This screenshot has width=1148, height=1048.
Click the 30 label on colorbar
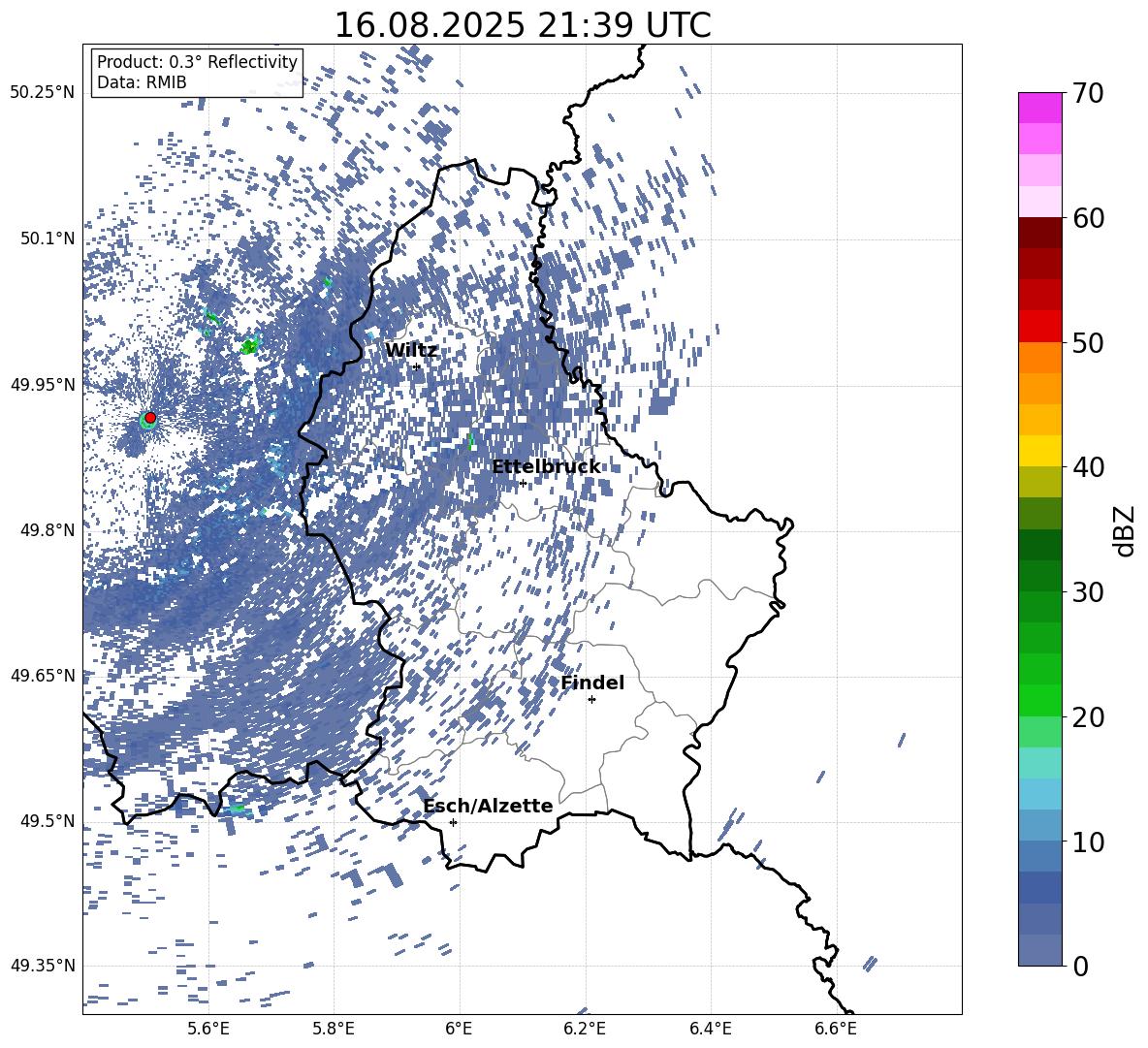(1089, 591)
